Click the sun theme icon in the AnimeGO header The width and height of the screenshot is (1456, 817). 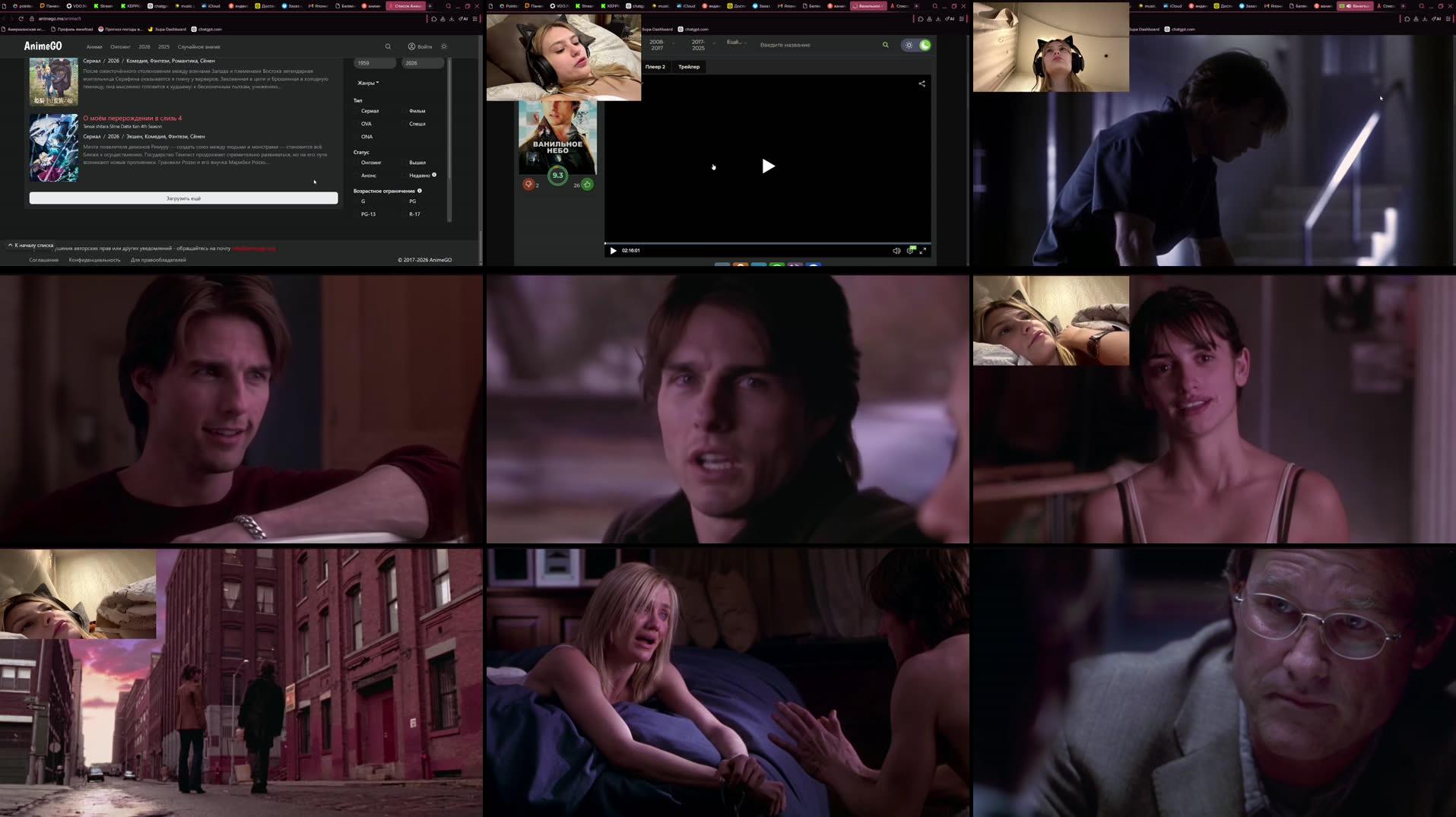pyautogui.click(x=444, y=46)
